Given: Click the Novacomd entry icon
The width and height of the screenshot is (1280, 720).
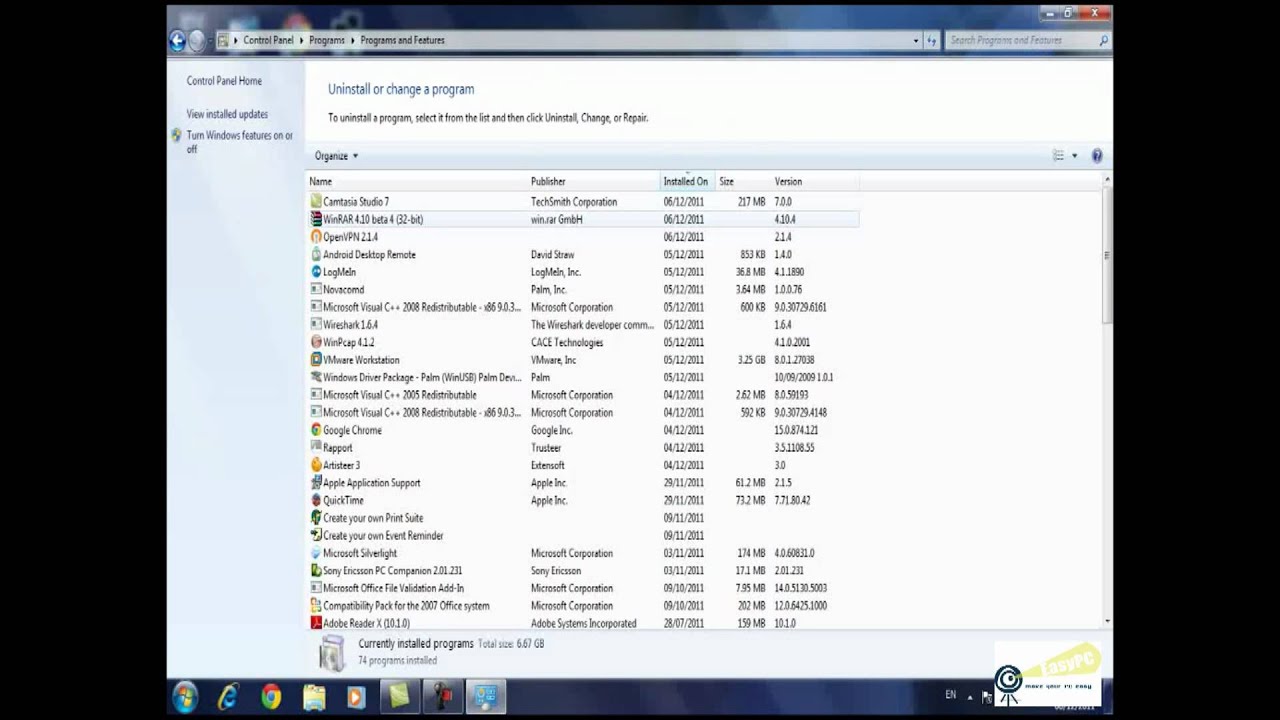Looking at the screenshot, I should coord(316,290).
